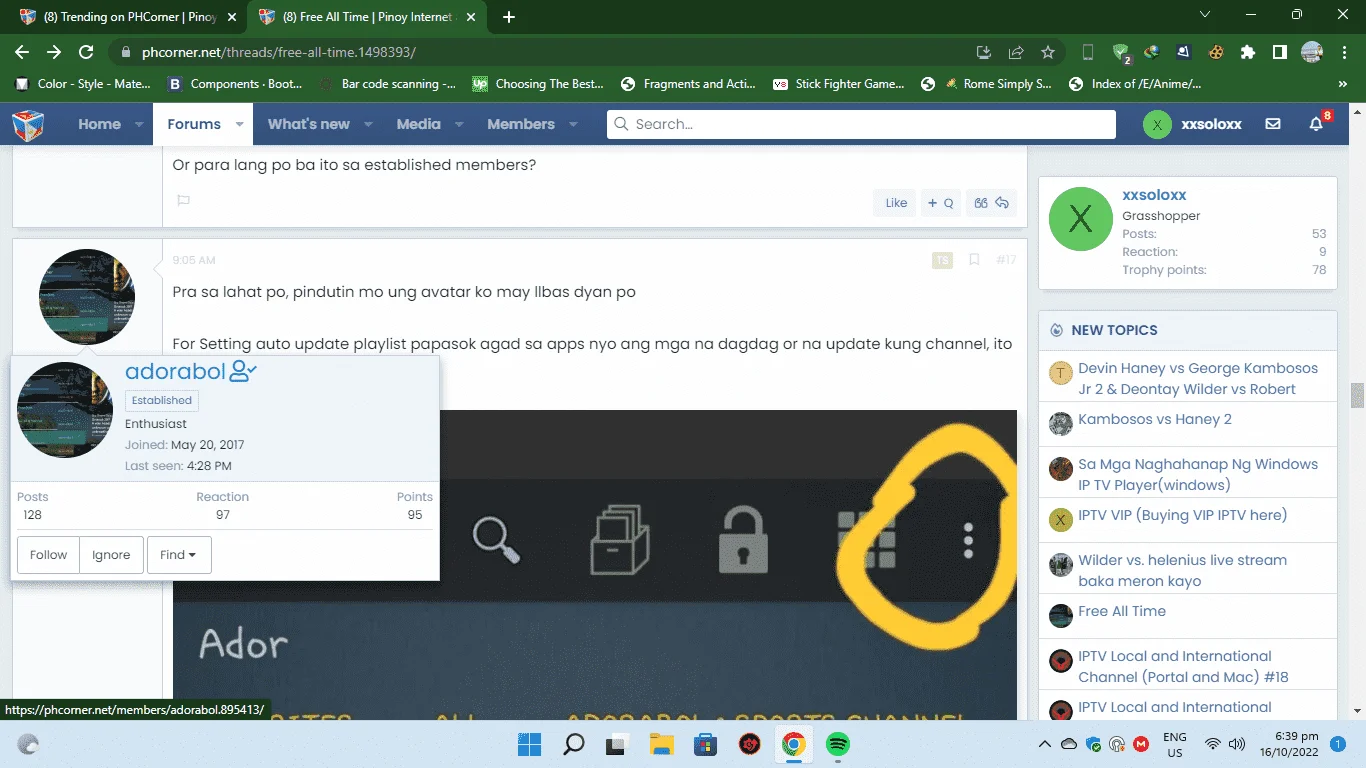Open Windows Start menu

coord(529,744)
